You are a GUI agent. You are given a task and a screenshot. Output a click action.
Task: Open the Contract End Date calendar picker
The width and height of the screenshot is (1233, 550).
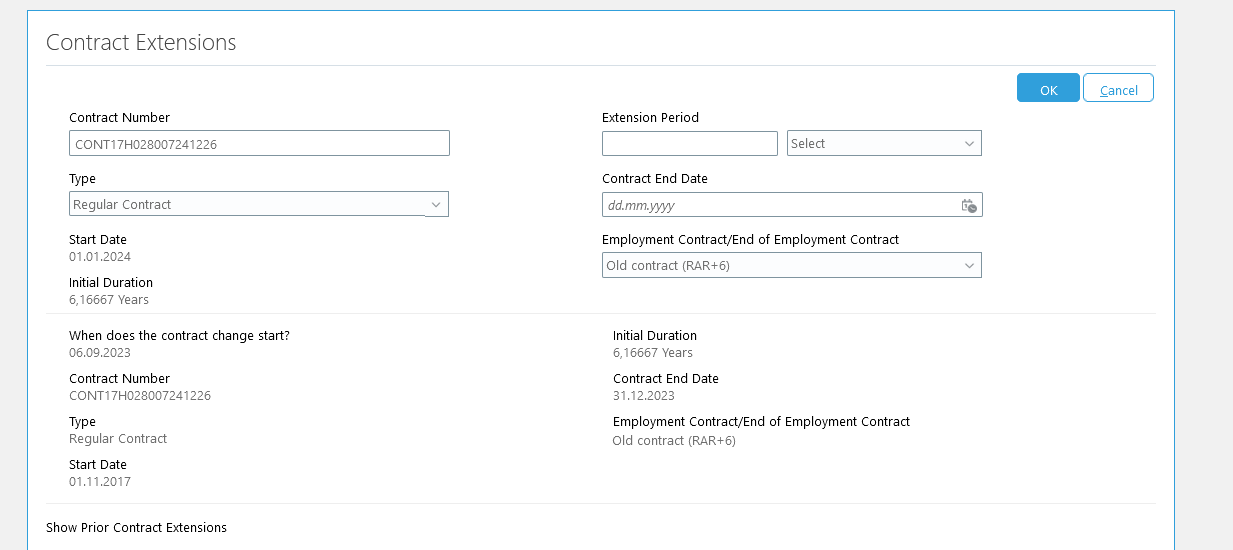(x=969, y=205)
